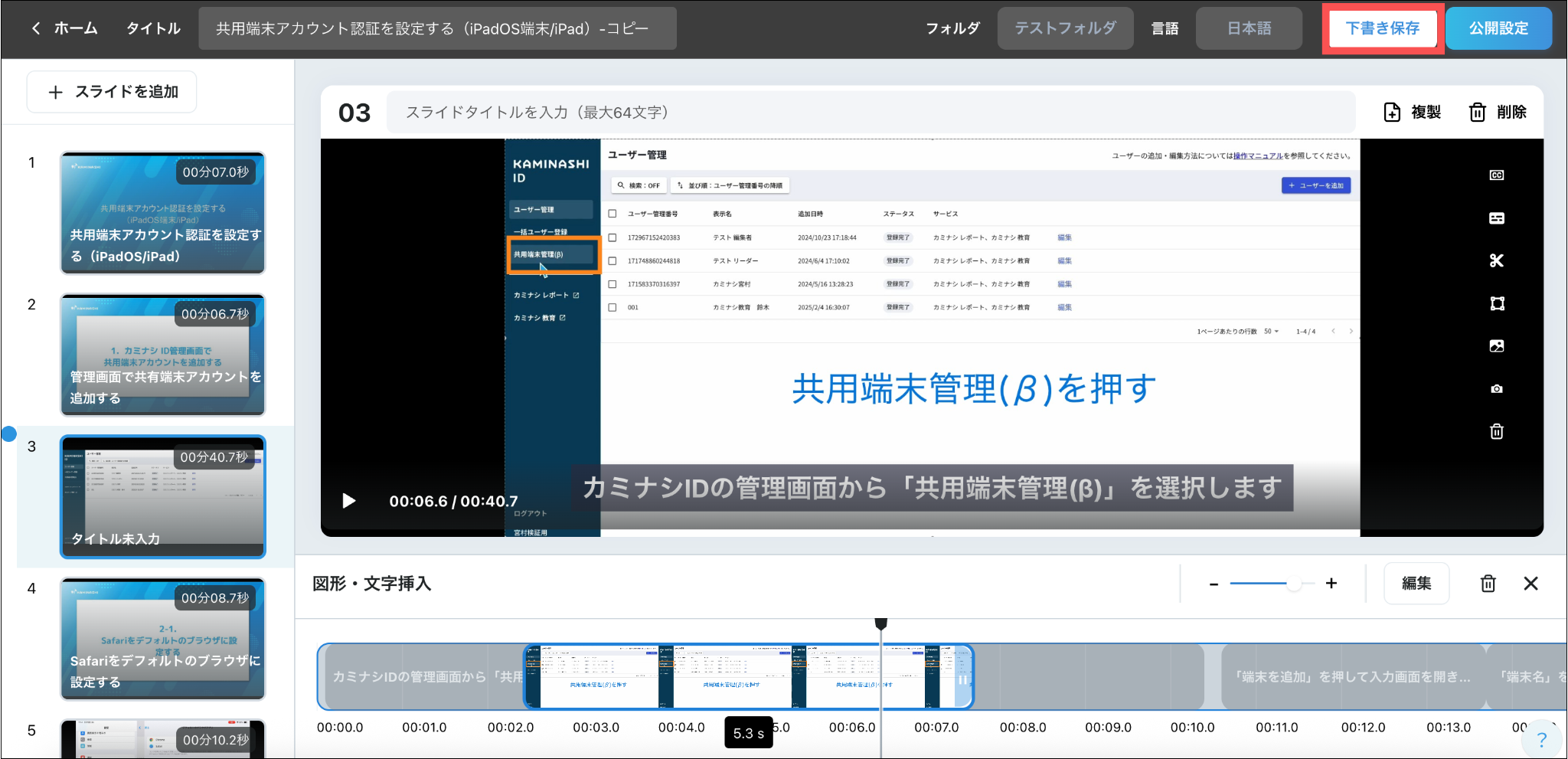Open the 日本語 language dropdown
The height and width of the screenshot is (759, 1568).
(x=1249, y=28)
